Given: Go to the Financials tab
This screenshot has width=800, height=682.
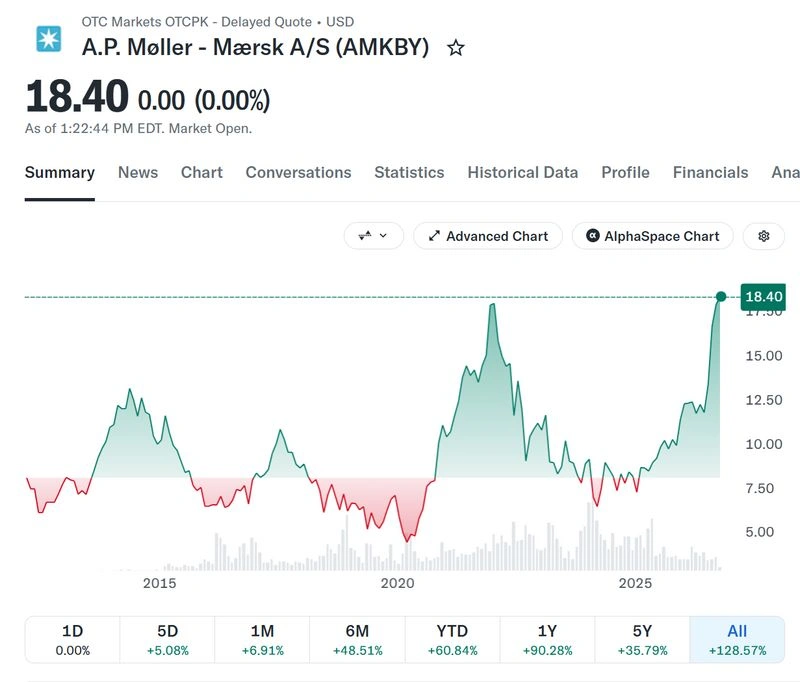Looking at the screenshot, I should coord(710,172).
